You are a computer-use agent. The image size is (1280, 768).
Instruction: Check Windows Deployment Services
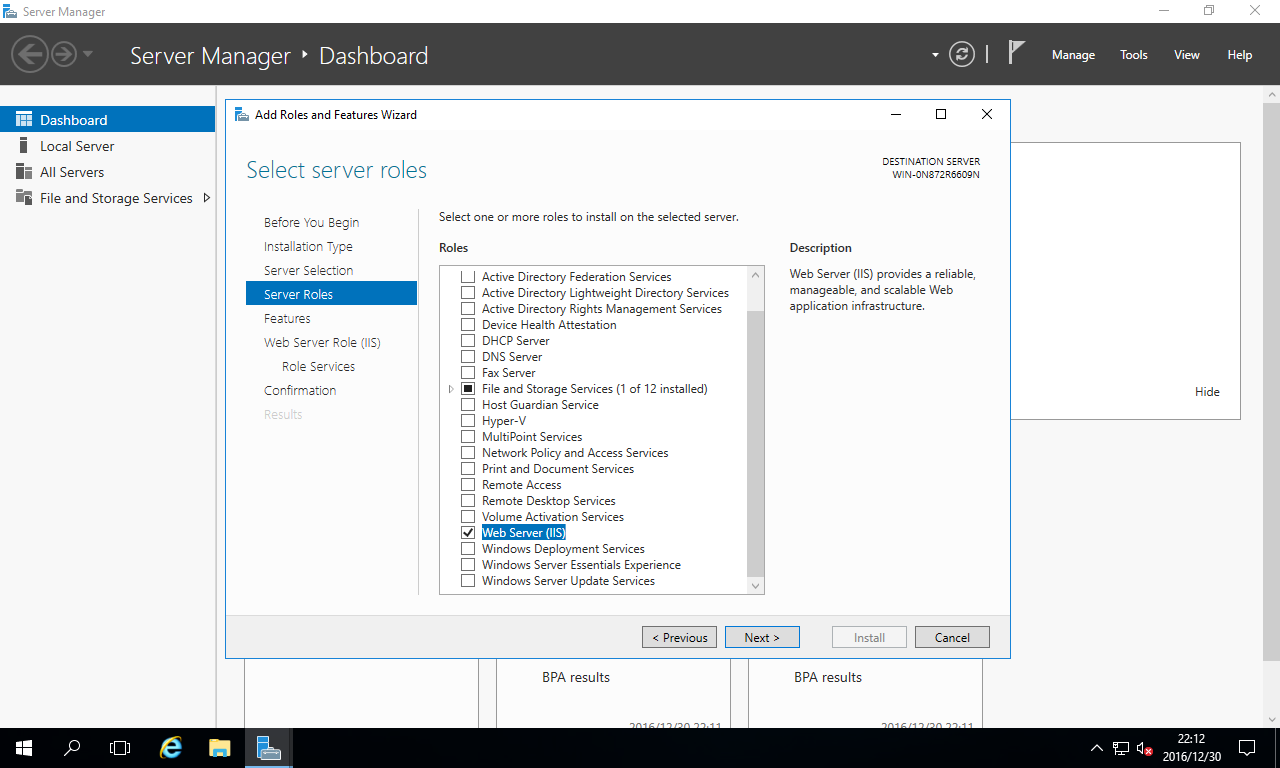point(468,549)
